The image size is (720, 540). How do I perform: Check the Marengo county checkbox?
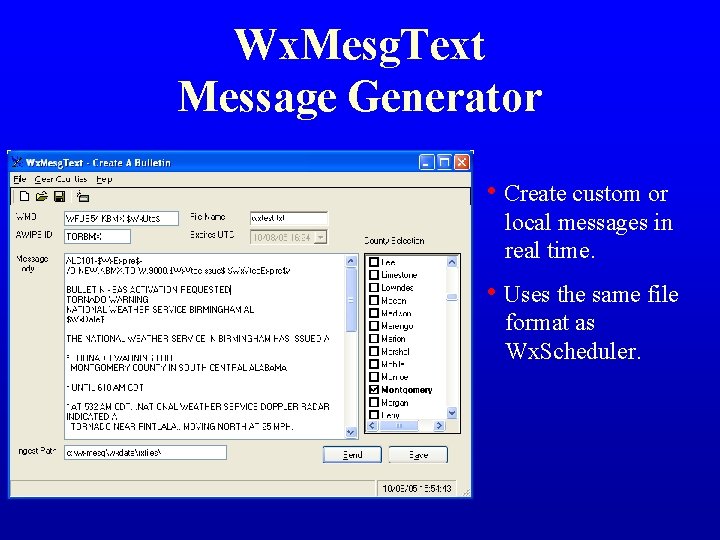tap(374, 326)
